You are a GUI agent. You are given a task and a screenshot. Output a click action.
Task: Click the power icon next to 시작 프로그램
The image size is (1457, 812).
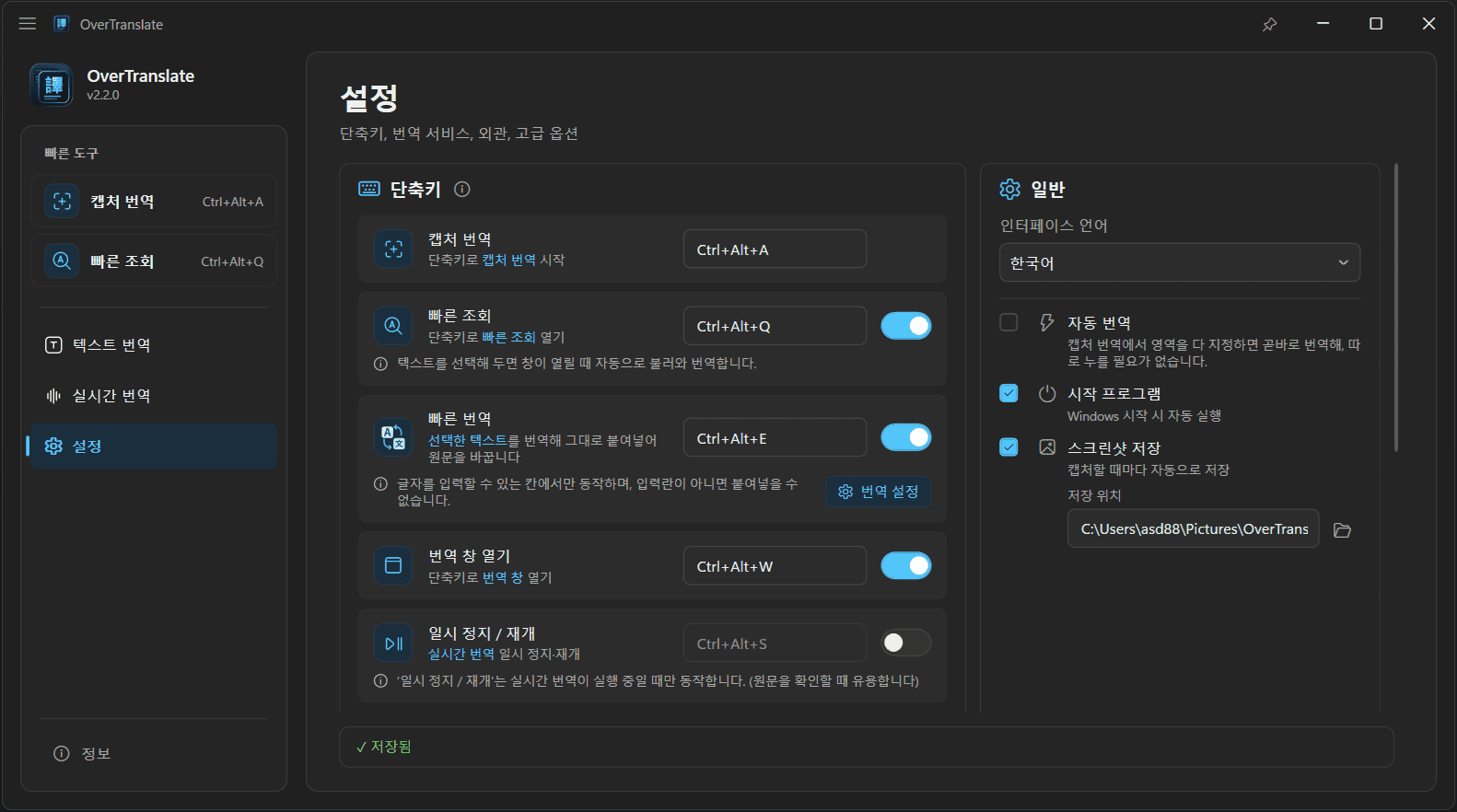[1047, 393]
